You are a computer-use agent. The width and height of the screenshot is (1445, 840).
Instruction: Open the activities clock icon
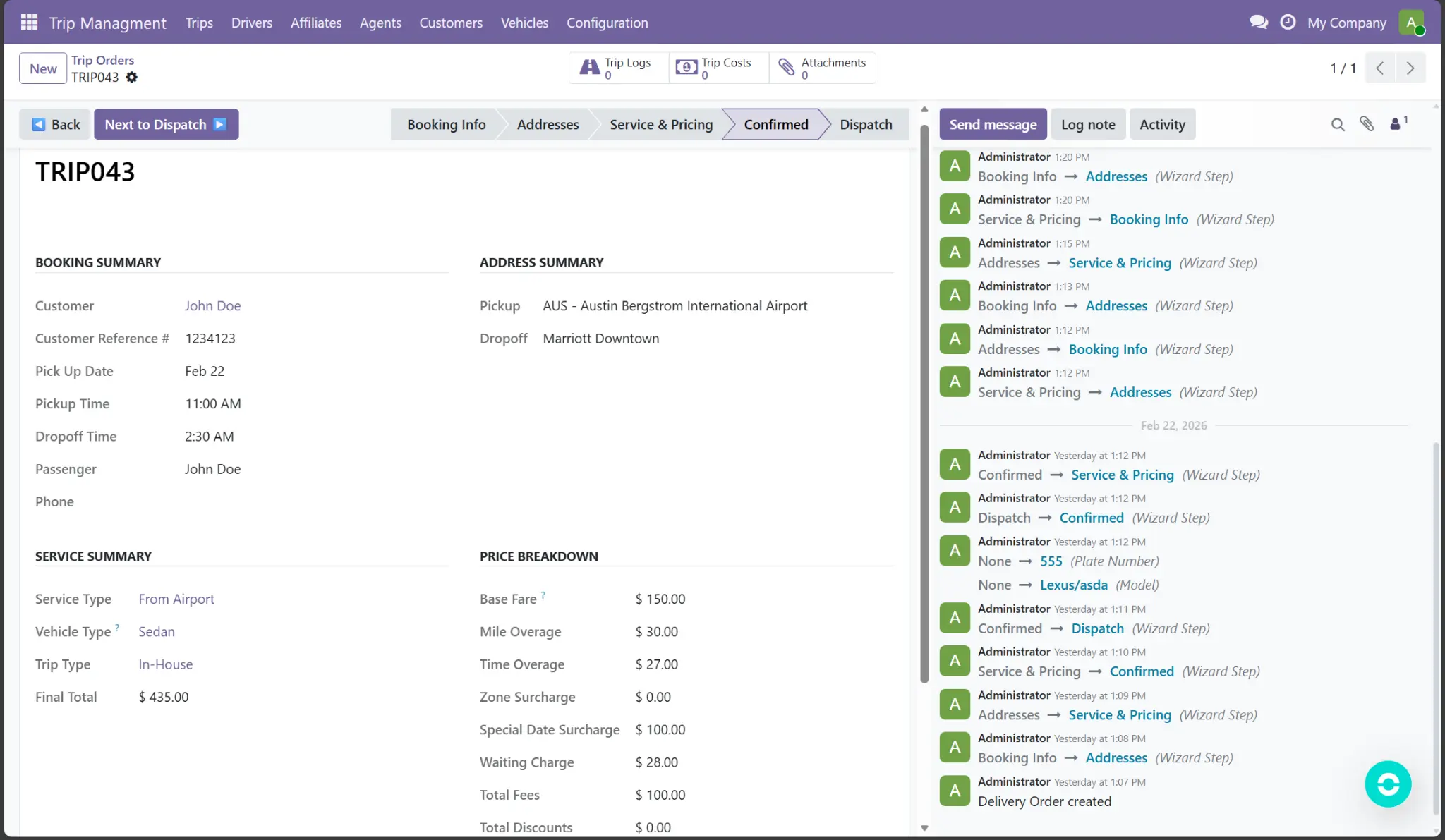point(1288,23)
